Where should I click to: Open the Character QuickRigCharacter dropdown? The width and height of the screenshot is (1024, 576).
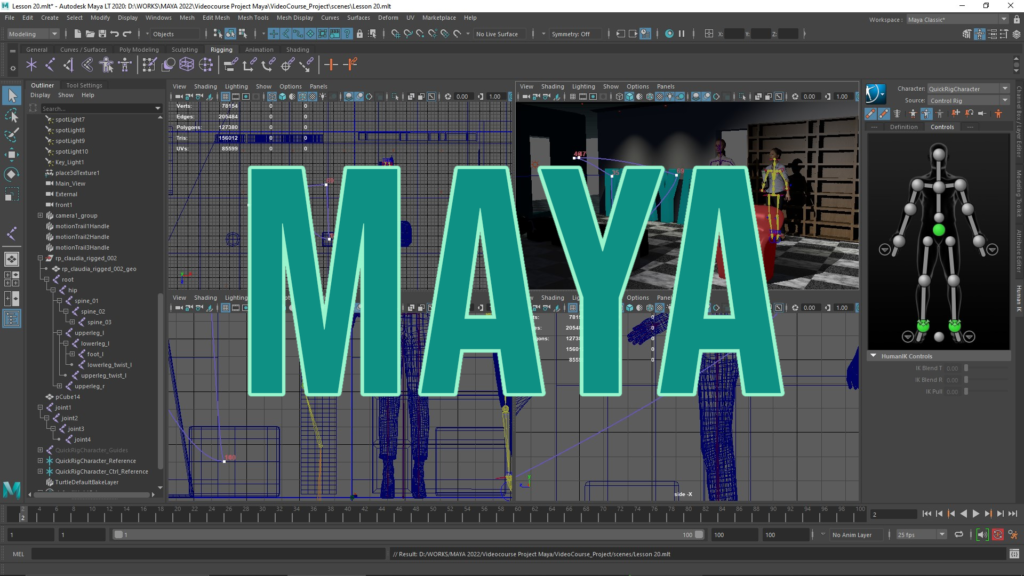tap(968, 89)
